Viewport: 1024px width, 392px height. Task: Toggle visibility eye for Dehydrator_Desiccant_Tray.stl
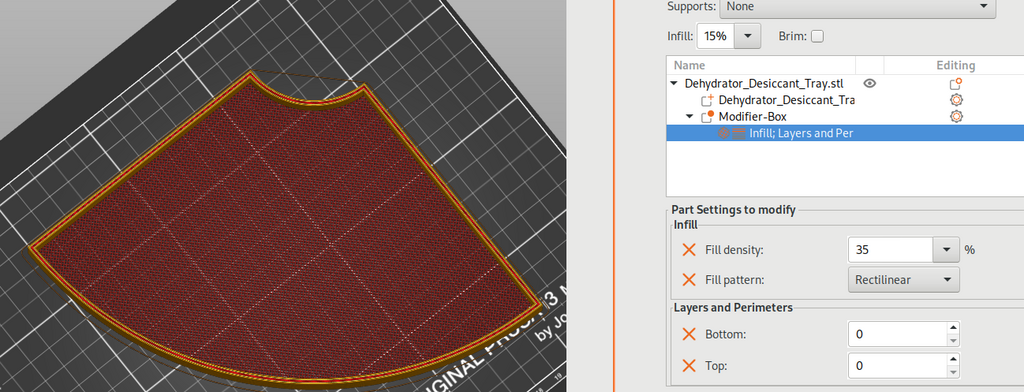coord(869,84)
